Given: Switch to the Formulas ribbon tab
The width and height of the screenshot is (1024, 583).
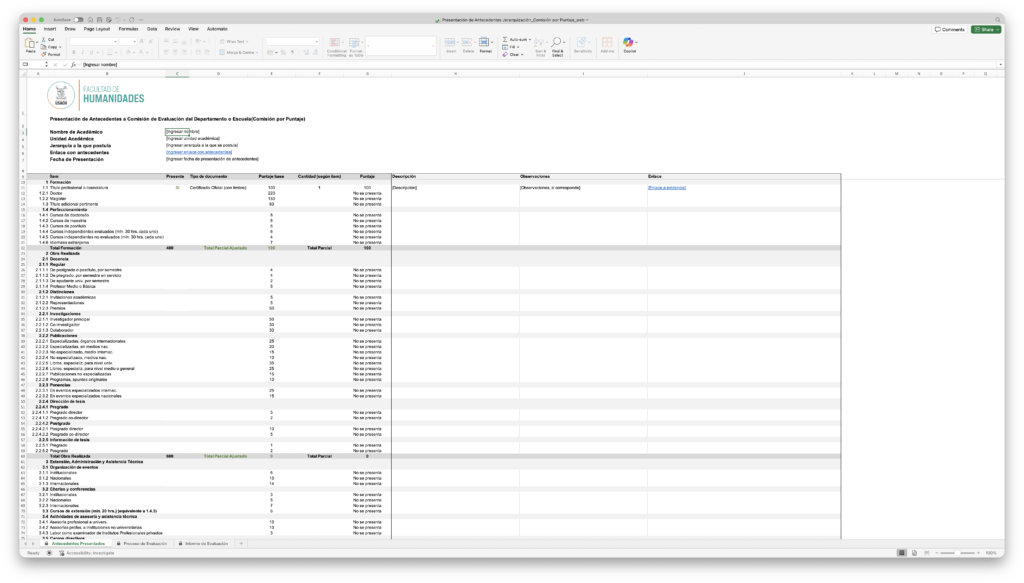Looking at the screenshot, I should click(x=128, y=29).
